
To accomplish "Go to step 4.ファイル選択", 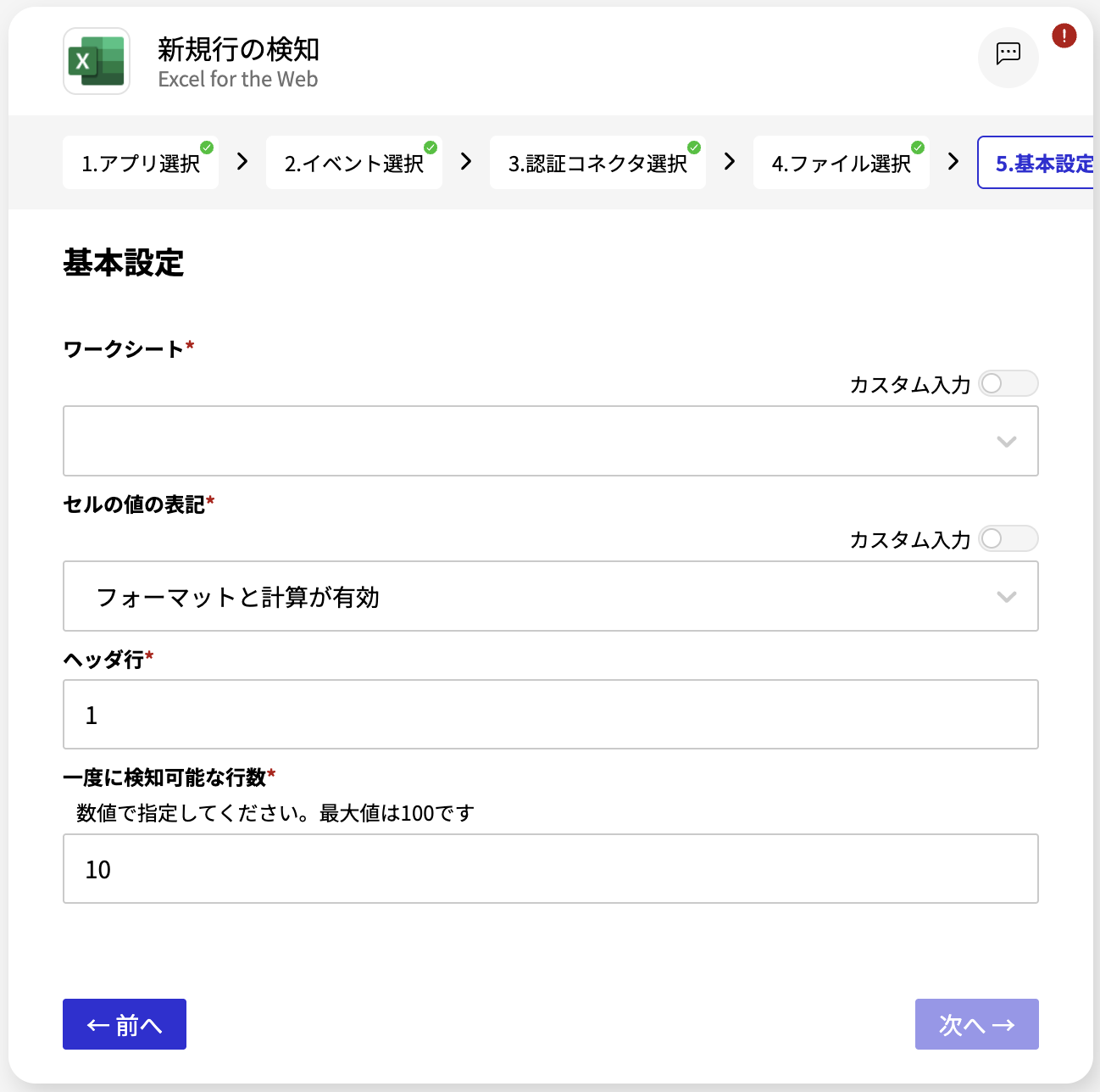I will tap(841, 163).
